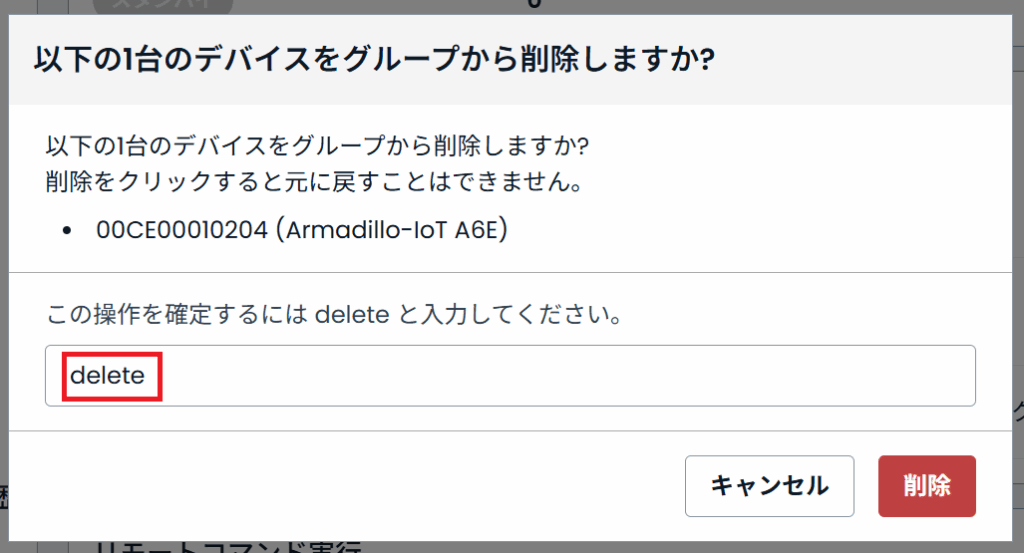Select device entry 00CE00010204 (Armadillo-IoT A6E)
Viewport: 1024px width, 553px height.
pyautogui.click(x=303, y=229)
